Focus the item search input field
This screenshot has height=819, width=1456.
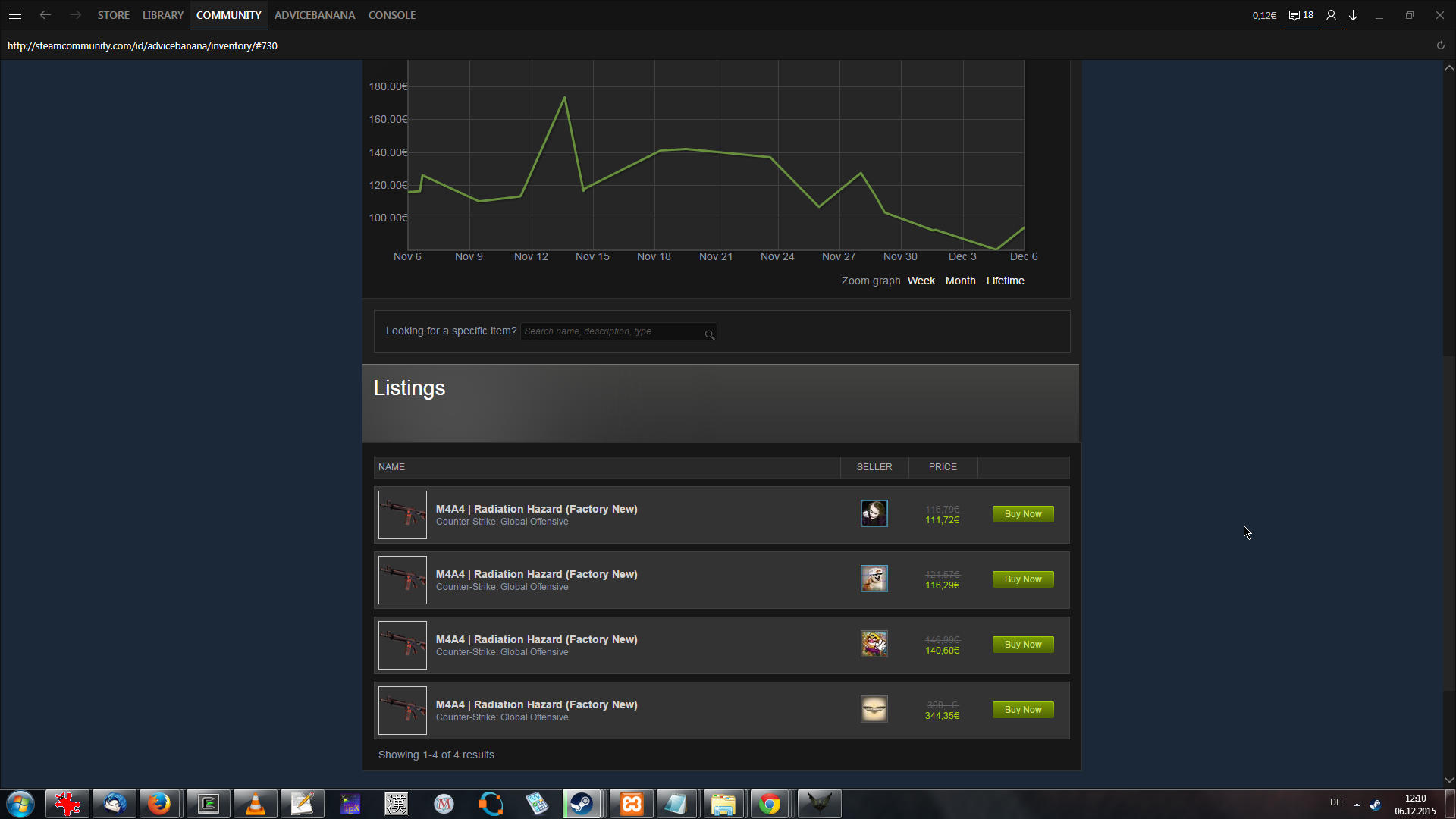[x=611, y=331]
